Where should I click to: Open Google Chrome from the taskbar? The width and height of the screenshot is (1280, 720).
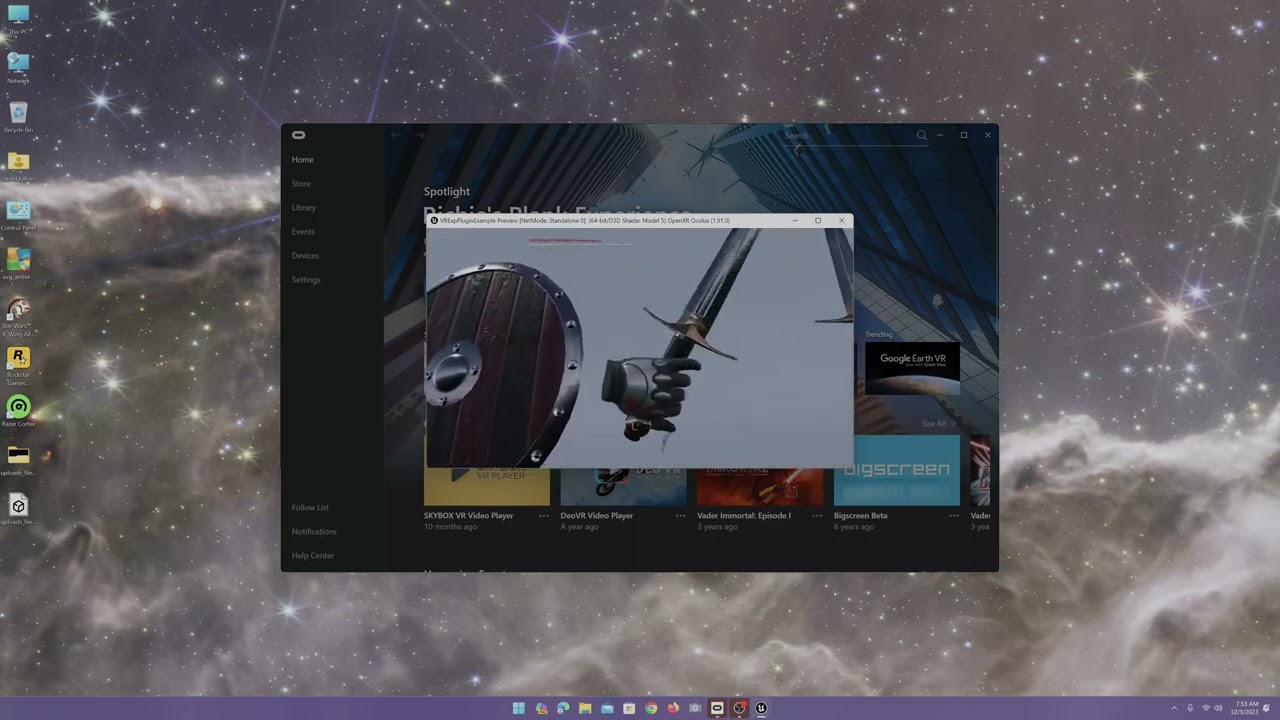pos(651,708)
